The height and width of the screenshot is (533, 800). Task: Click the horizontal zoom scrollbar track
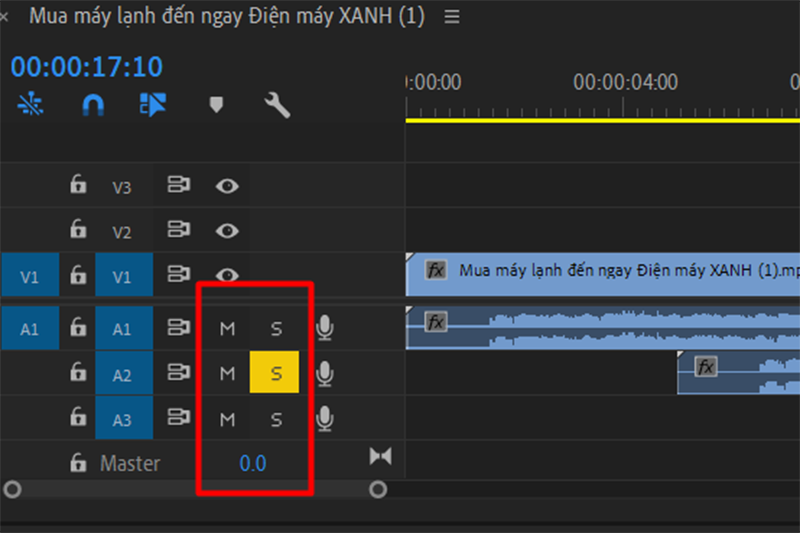(195, 490)
